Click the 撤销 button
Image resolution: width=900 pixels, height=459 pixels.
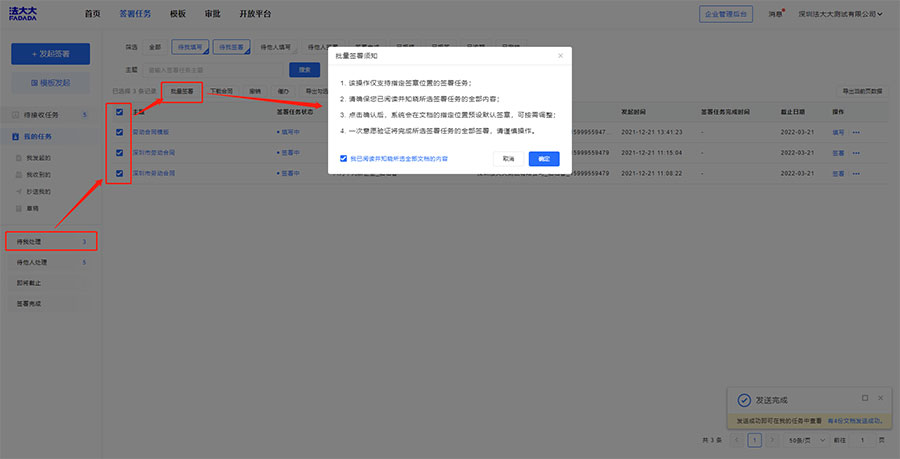[x=255, y=91]
